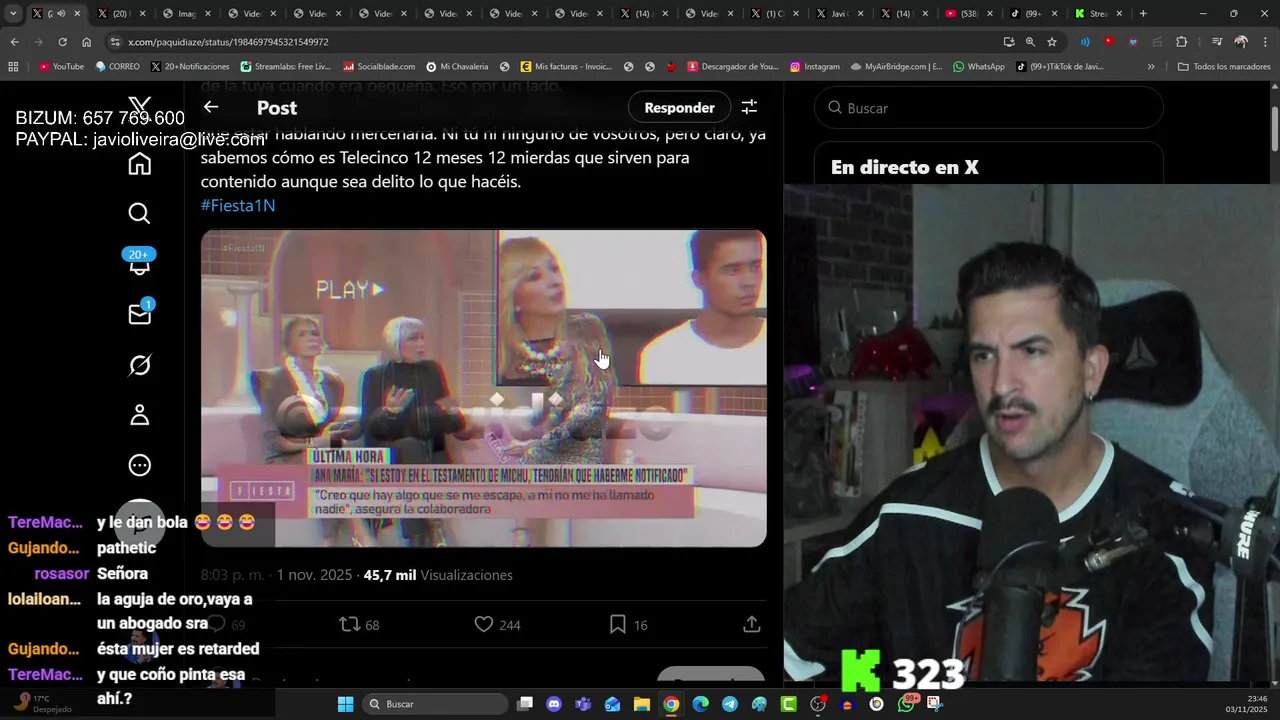The height and width of the screenshot is (720, 1280).
Task: Open the CORREO bookmark
Action: click(118, 67)
